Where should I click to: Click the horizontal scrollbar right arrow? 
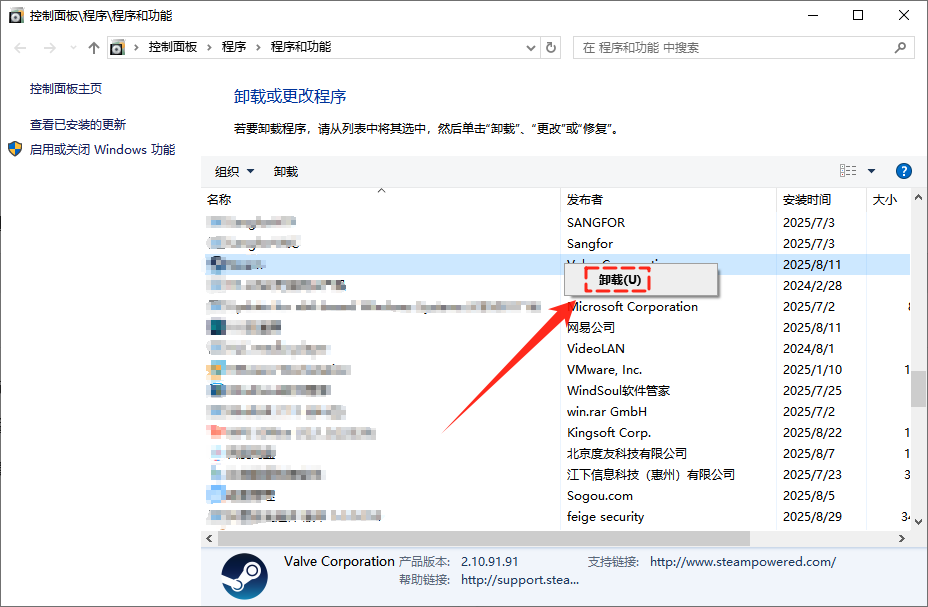point(902,538)
